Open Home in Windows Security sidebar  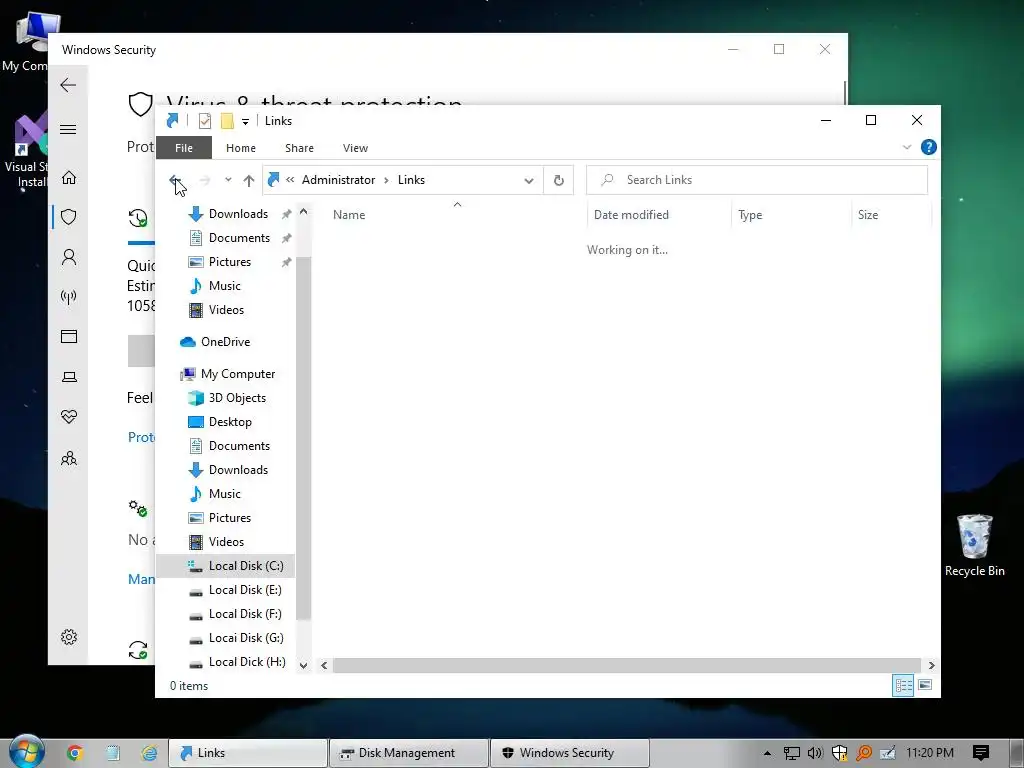[69, 178]
